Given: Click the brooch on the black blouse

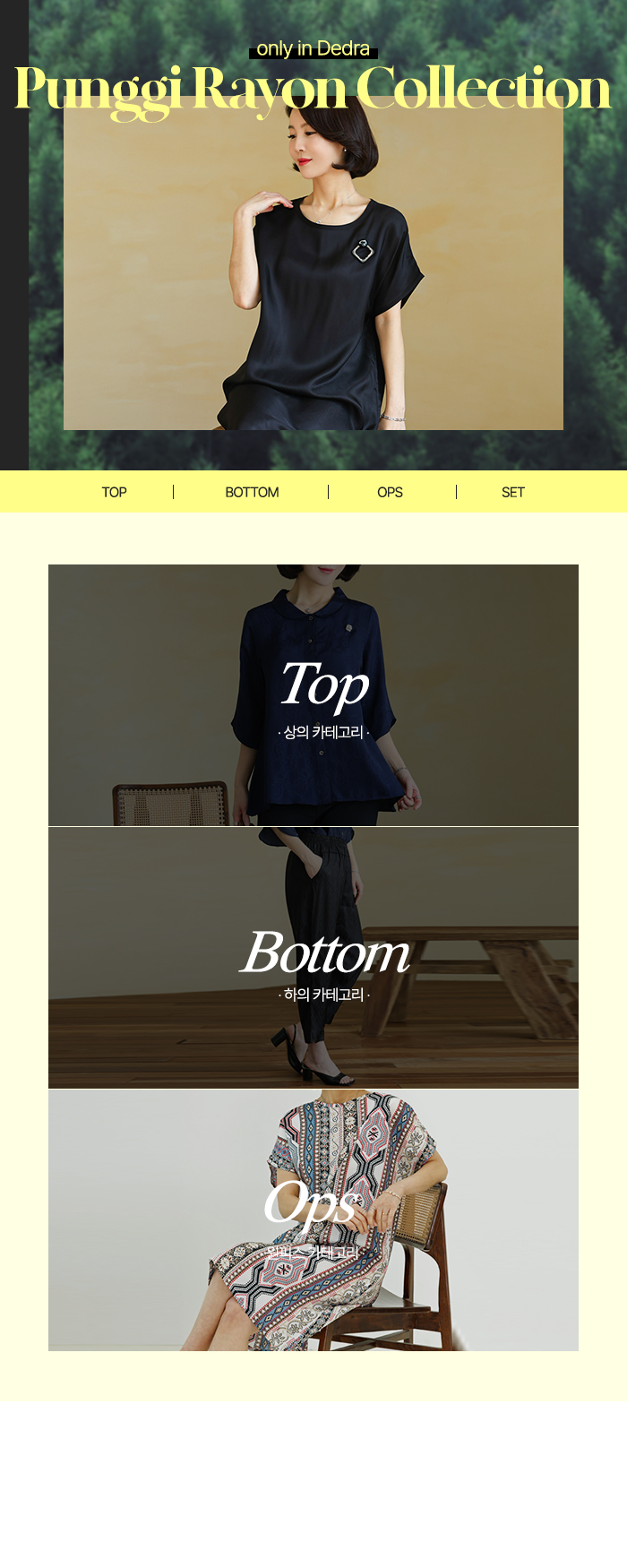Looking at the screenshot, I should coord(362,251).
